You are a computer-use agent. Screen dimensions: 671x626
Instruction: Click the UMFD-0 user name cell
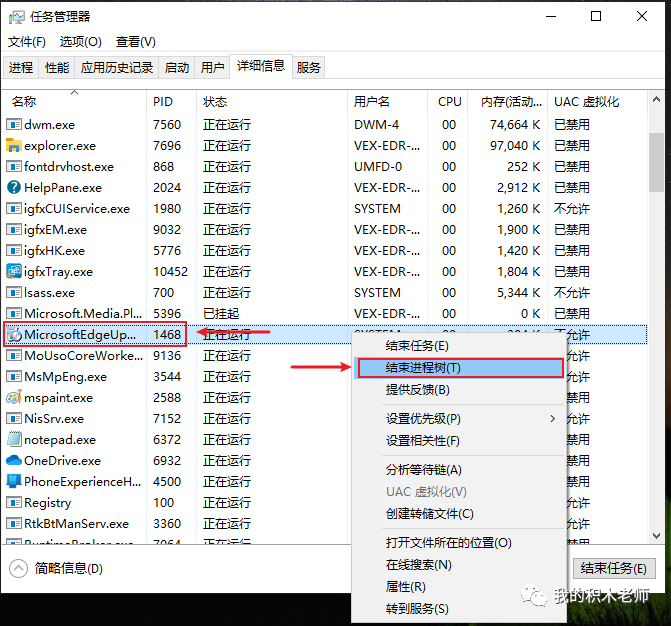378,166
